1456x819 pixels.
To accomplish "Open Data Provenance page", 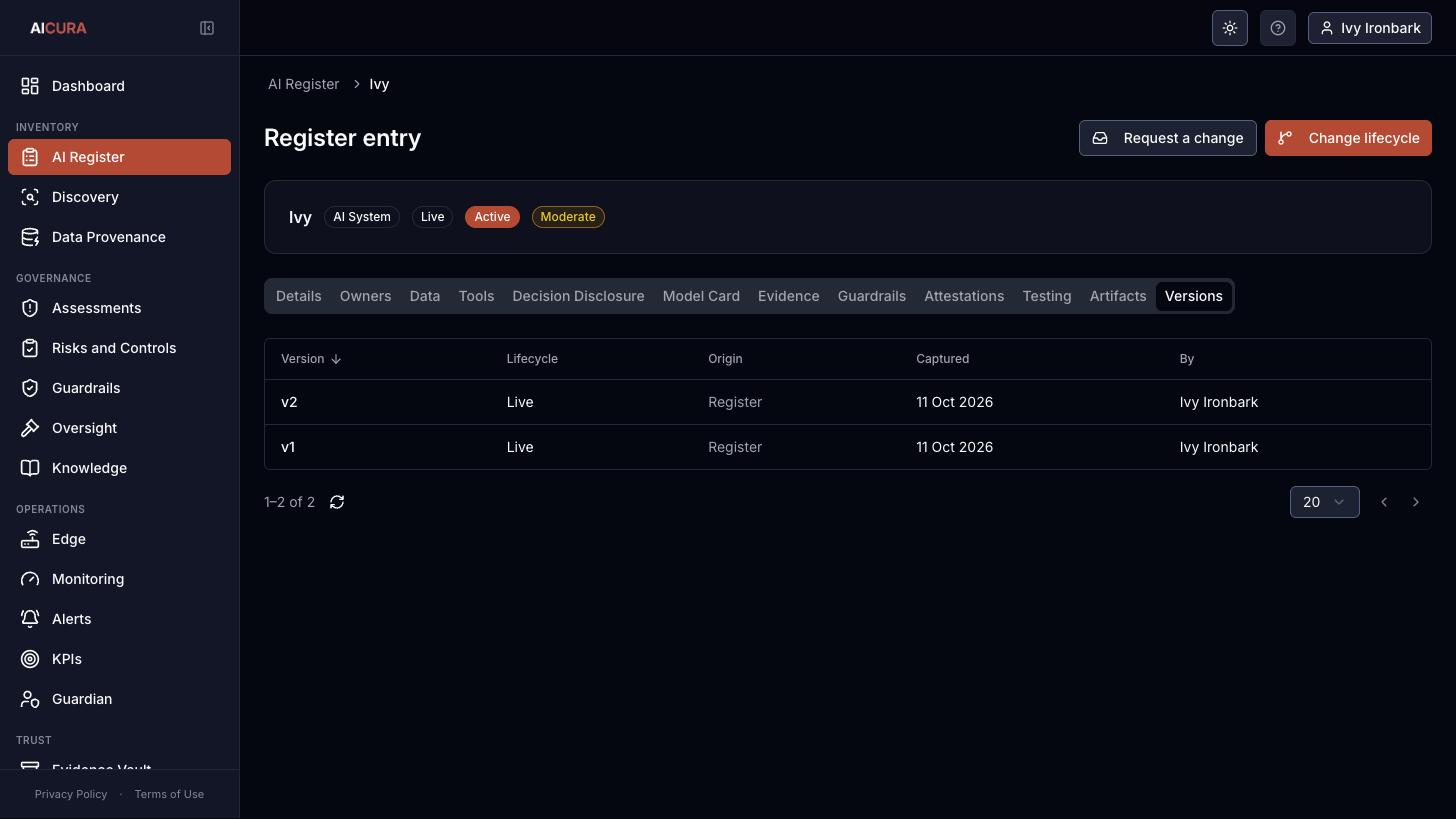I will [119, 237].
